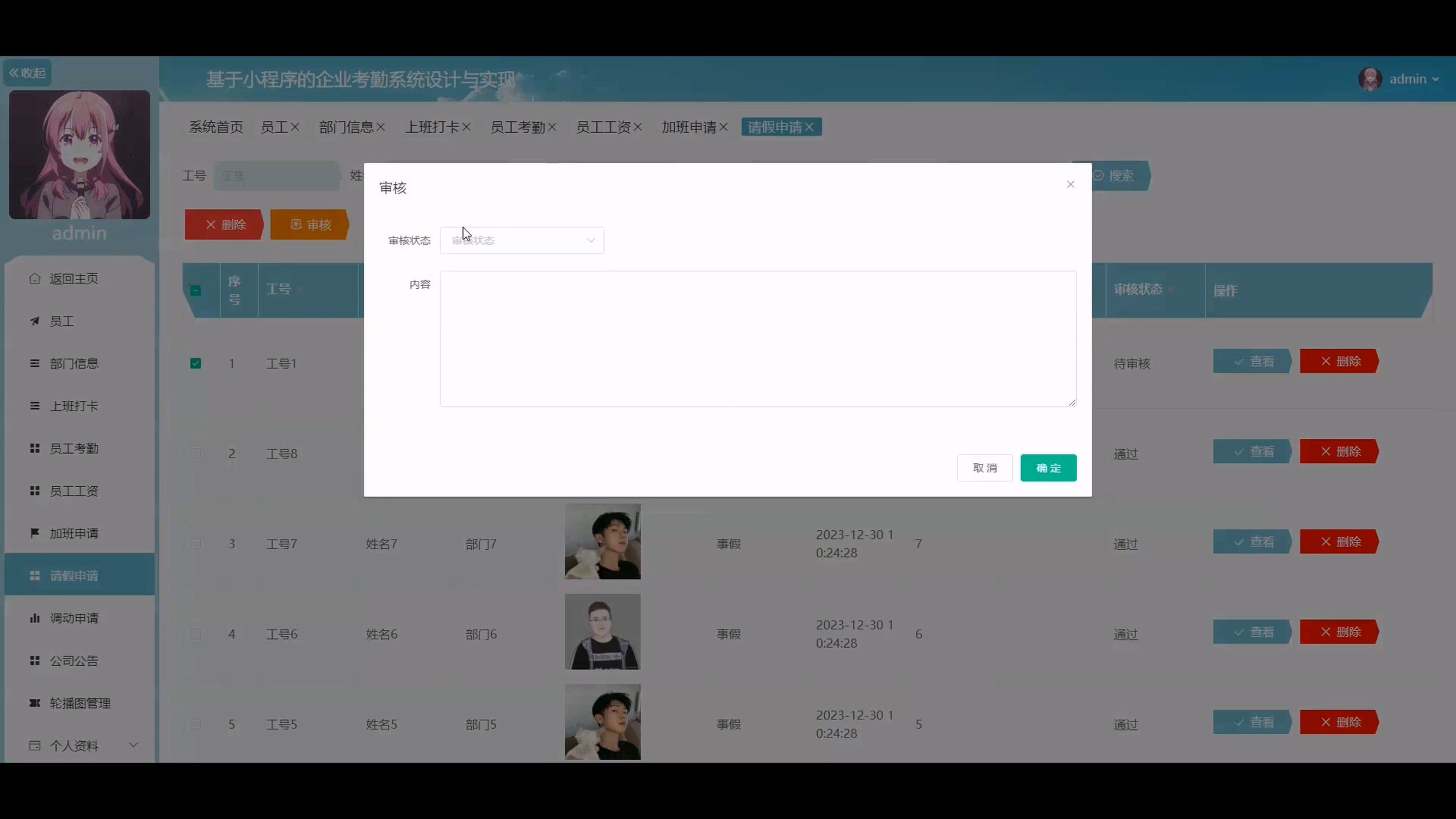The width and height of the screenshot is (1456, 819).
Task: Check the checkbox for row 工号5
Action: click(x=195, y=724)
